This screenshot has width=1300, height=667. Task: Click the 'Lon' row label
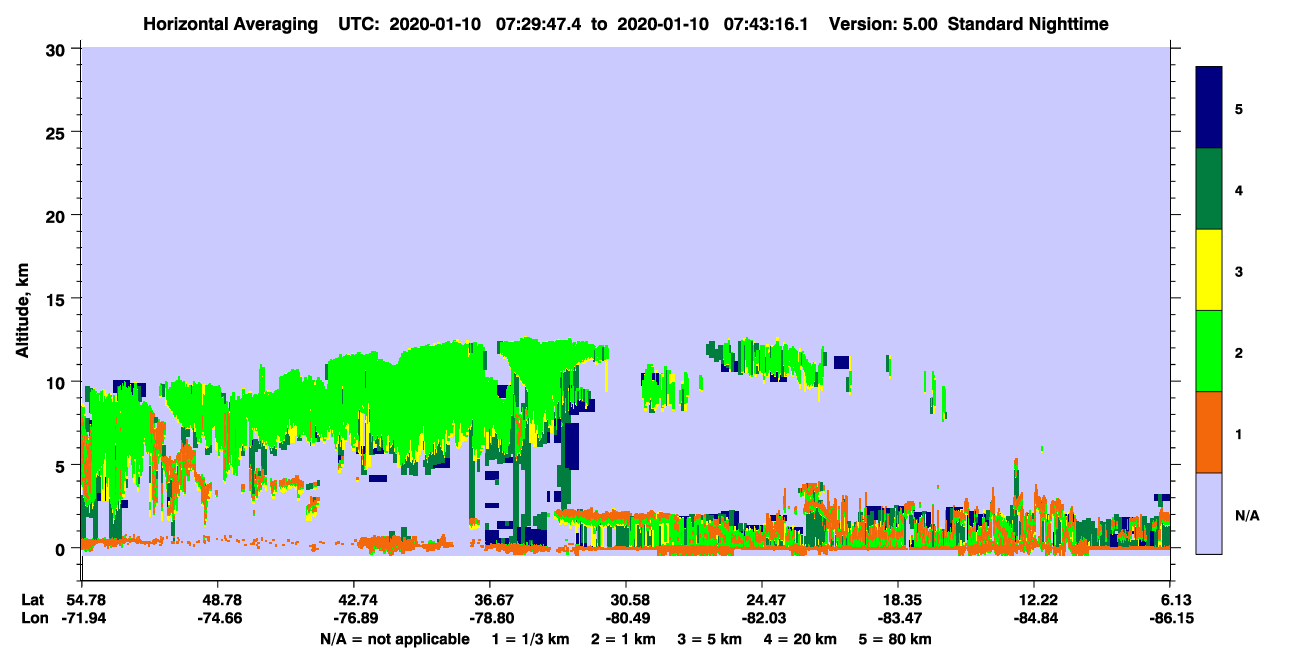pos(33,619)
